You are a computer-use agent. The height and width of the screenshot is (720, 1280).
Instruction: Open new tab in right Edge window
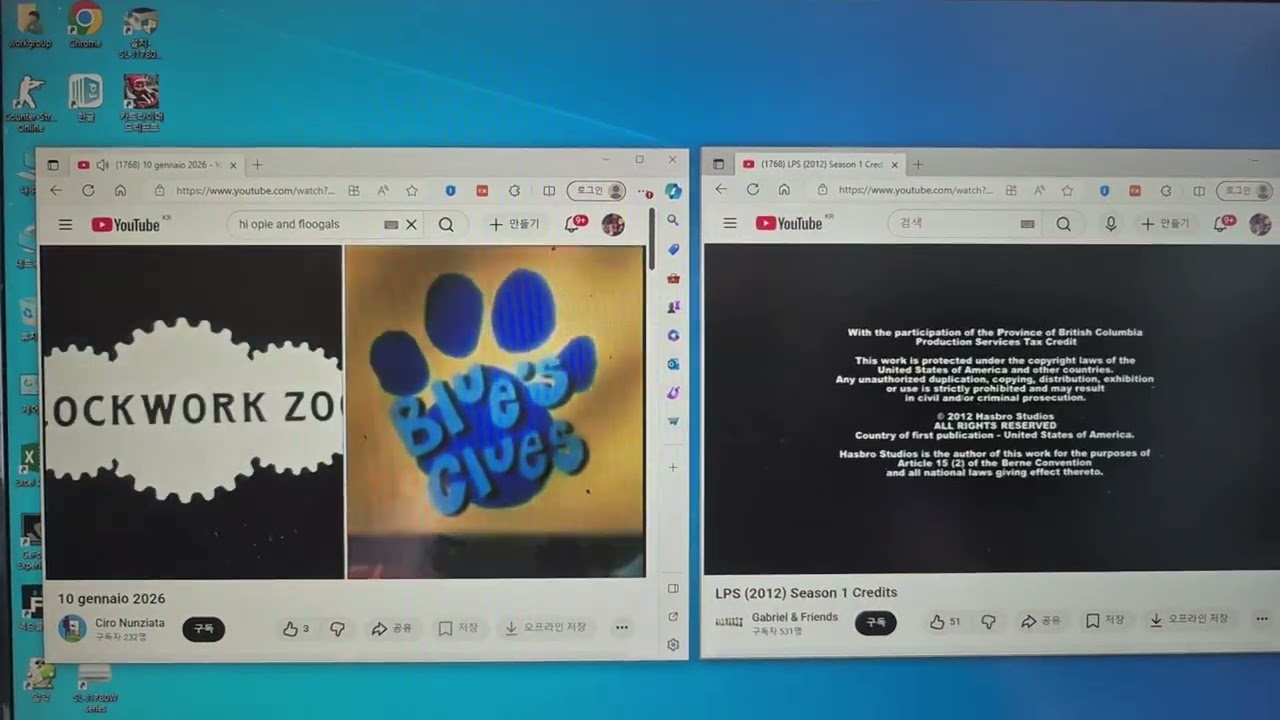(x=918, y=164)
